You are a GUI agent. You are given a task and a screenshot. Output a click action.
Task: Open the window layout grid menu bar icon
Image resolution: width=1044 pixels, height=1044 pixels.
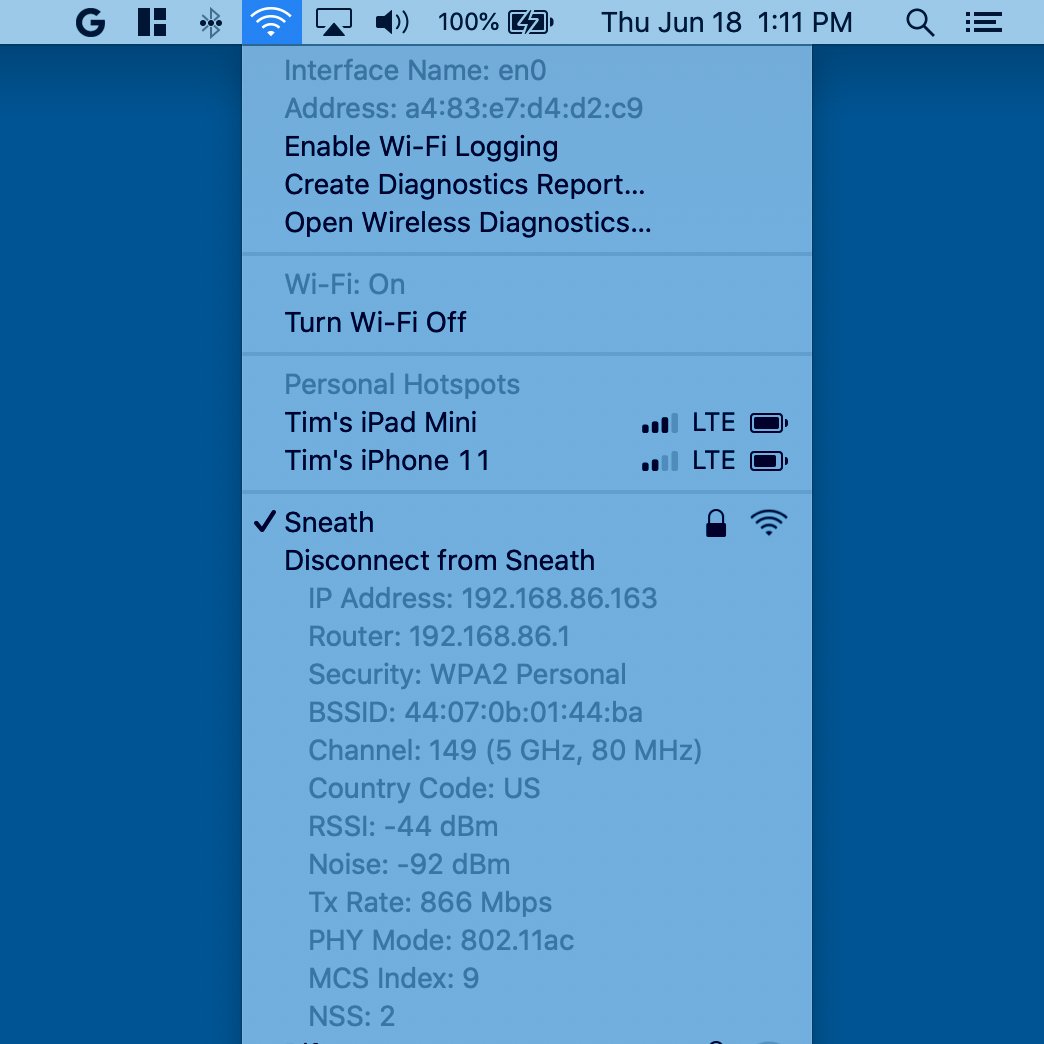152,22
